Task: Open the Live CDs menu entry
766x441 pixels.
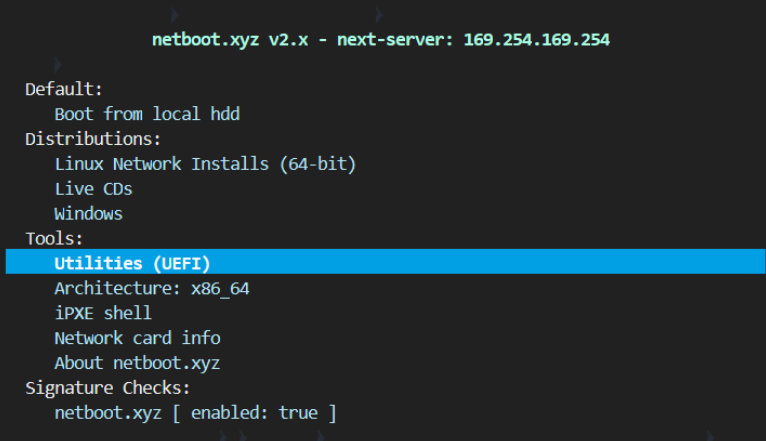Action: tap(93, 189)
